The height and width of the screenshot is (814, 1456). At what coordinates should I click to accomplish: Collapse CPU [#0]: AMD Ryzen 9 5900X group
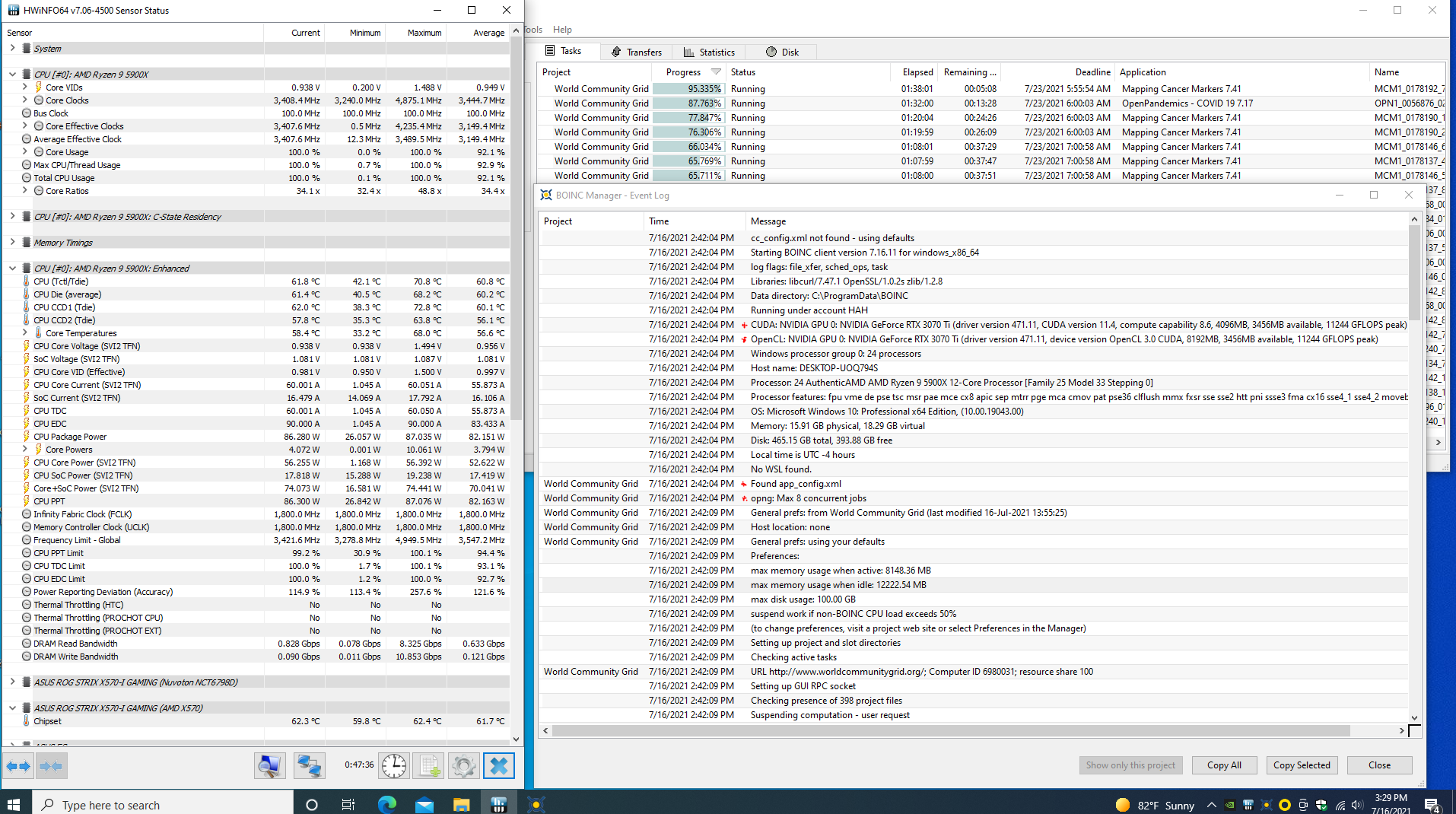pyautogui.click(x=12, y=74)
